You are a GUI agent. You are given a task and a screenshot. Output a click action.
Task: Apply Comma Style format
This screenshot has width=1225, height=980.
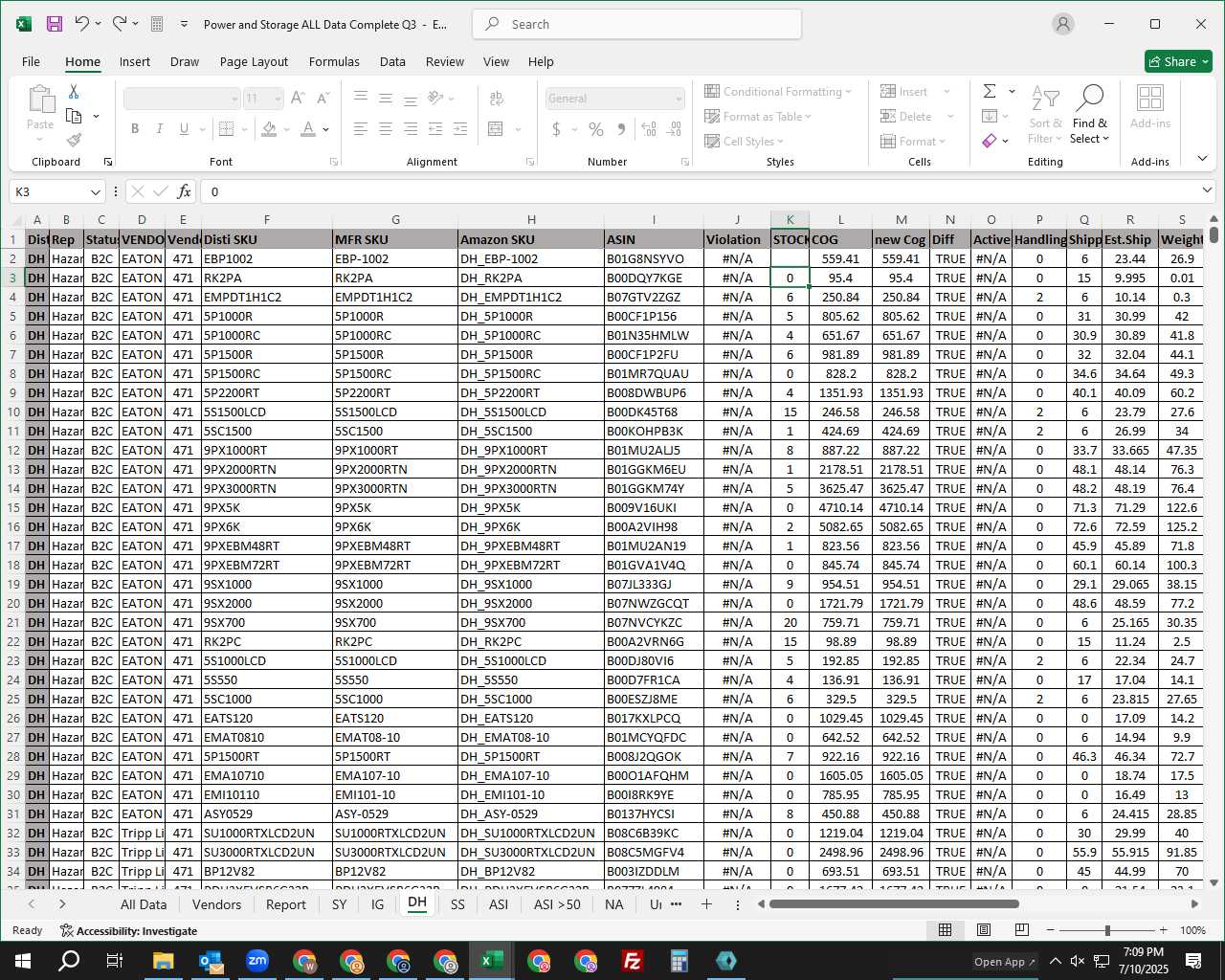[621, 128]
